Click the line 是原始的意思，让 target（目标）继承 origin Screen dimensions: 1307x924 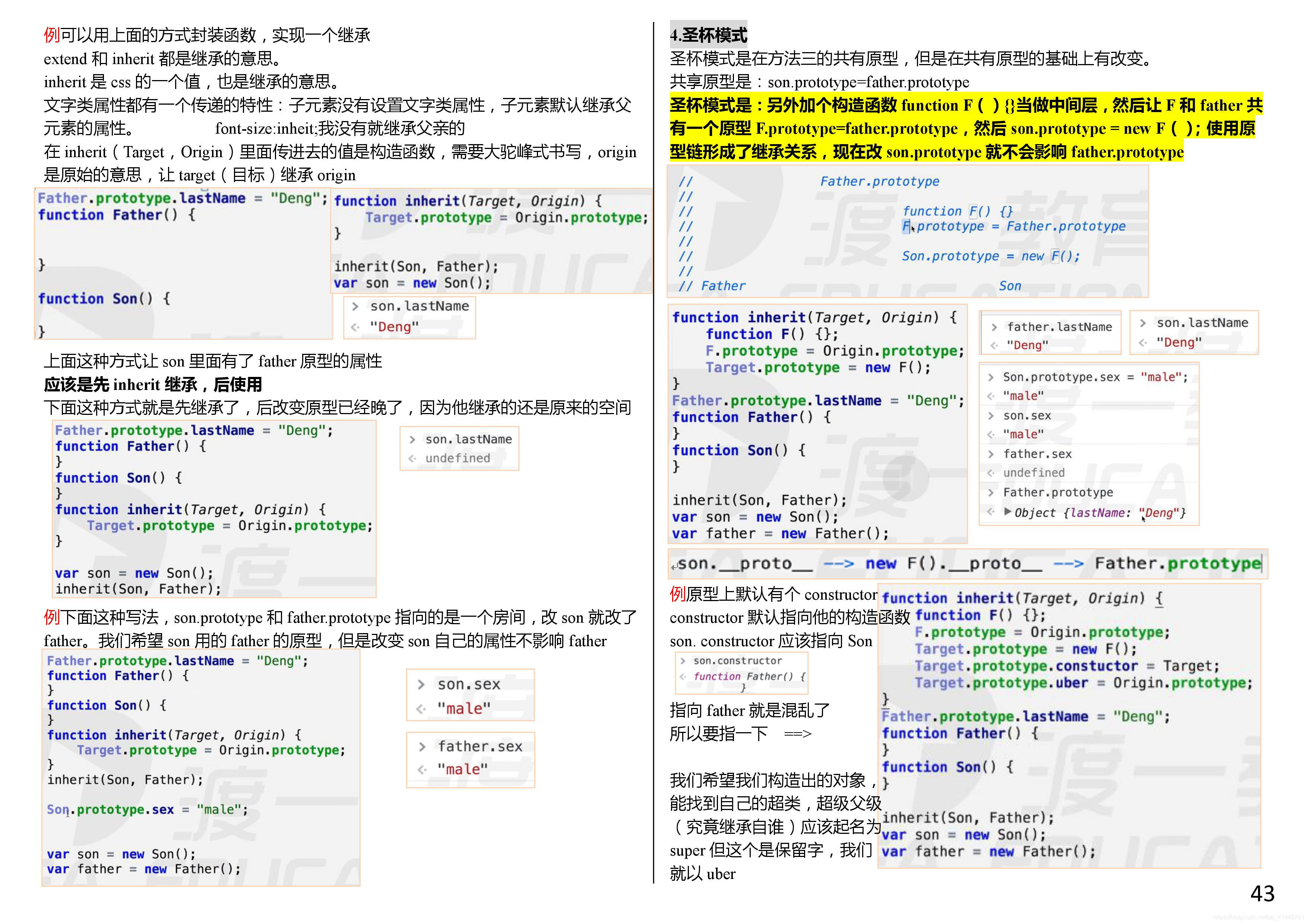[200, 175]
